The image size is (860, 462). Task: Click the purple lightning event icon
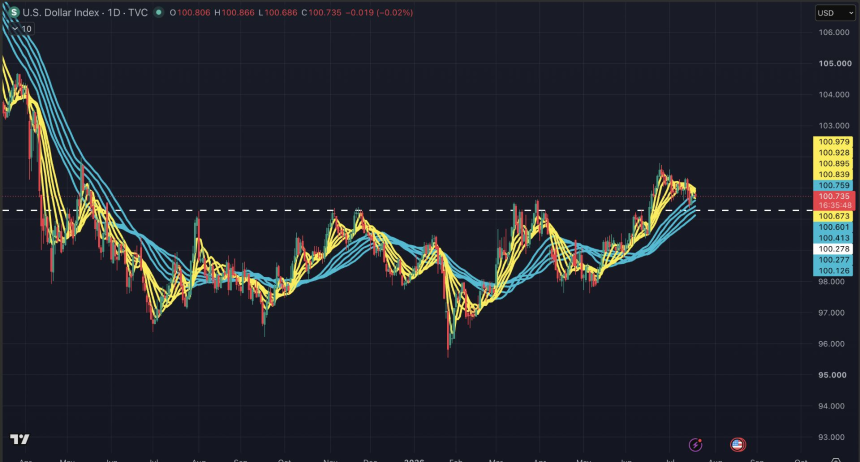tap(695, 444)
